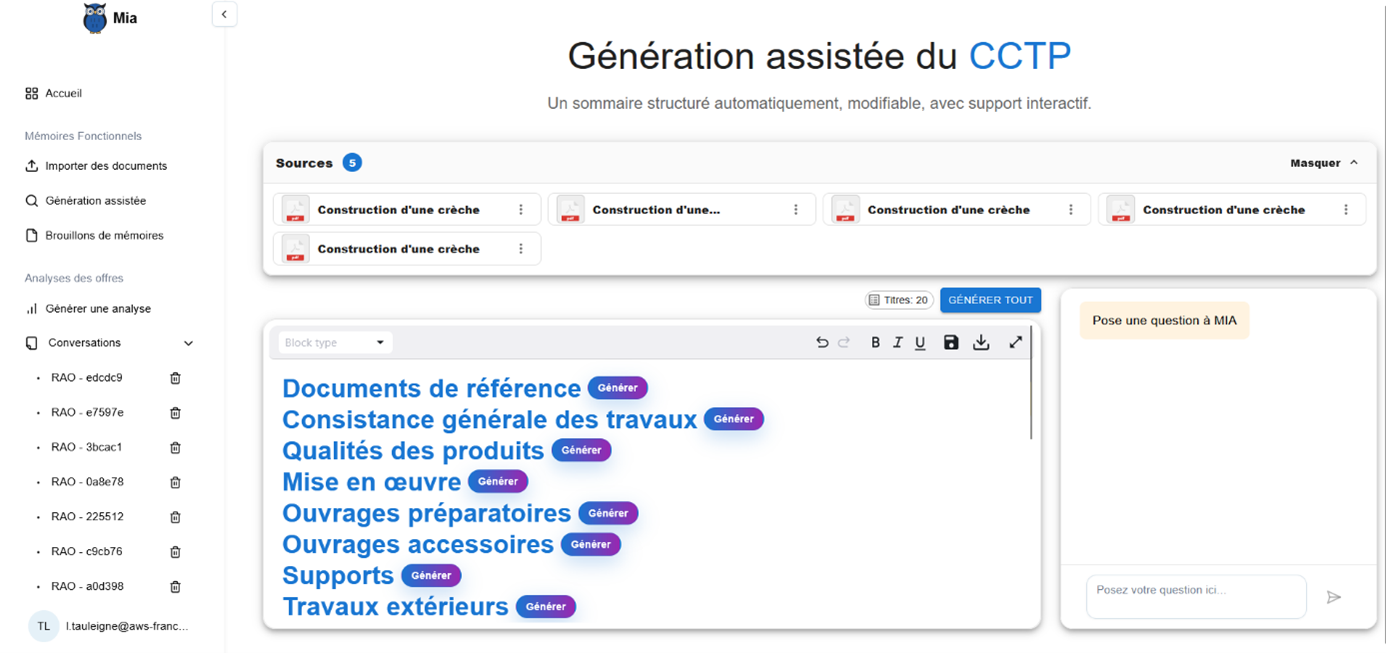Download the CCTP document
The image size is (1386, 653).
tap(981, 342)
